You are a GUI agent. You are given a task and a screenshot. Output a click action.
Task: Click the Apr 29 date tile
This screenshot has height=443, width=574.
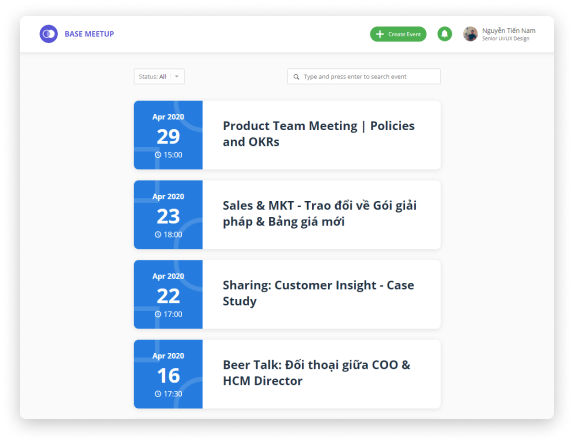tap(168, 135)
